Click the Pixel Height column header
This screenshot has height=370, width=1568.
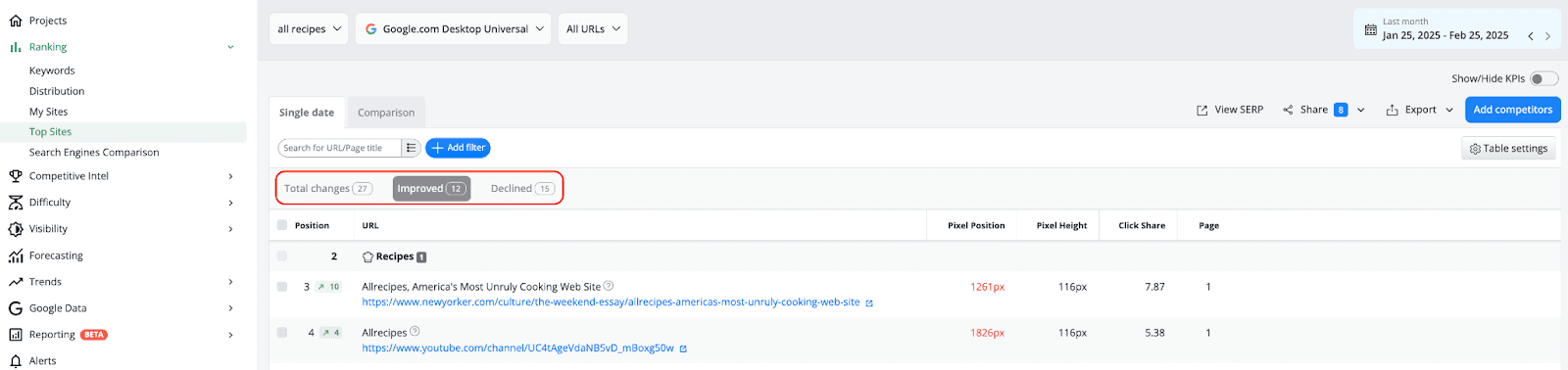click(1061, 225)
